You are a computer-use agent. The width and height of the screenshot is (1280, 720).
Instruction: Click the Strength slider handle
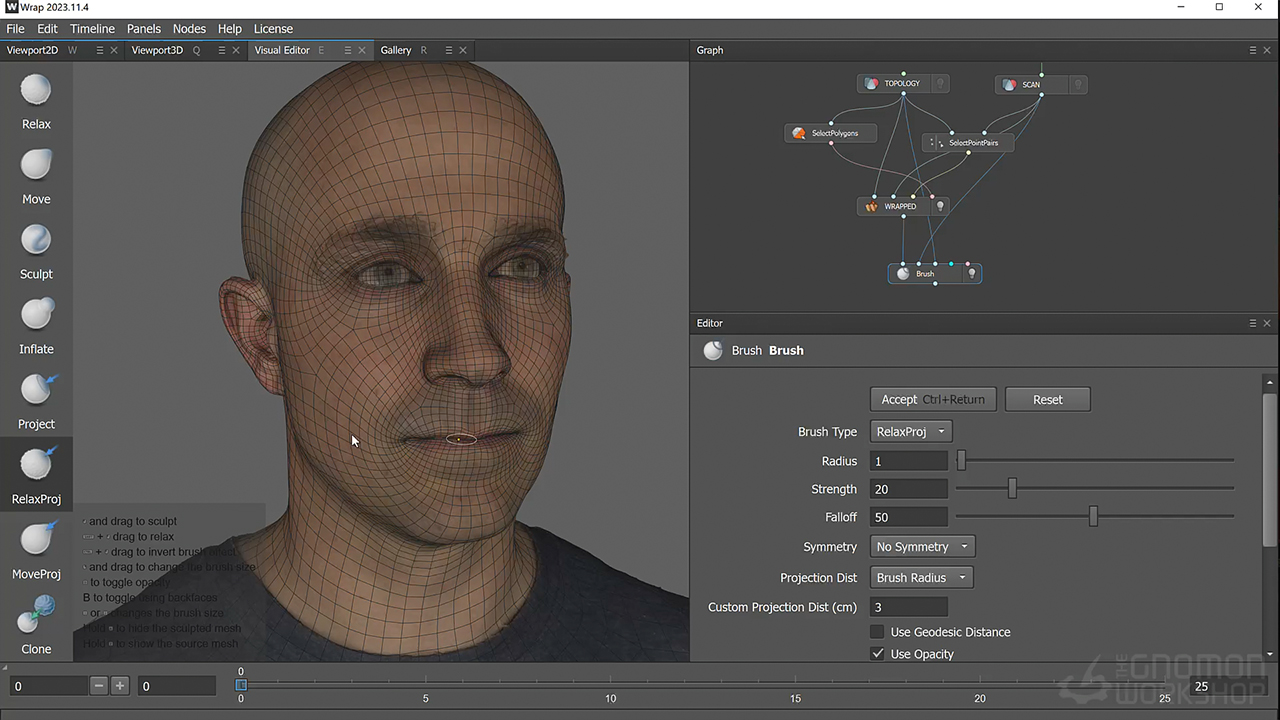pyautogui.click(x=1012, y=489)
